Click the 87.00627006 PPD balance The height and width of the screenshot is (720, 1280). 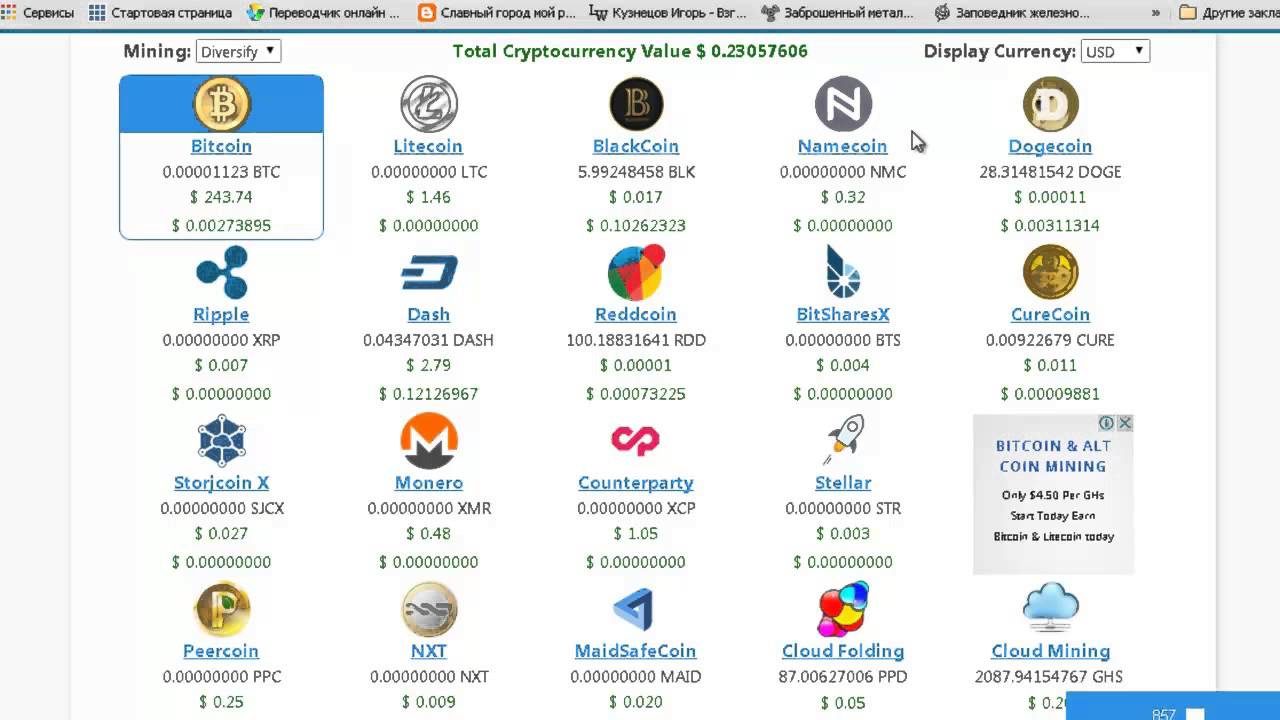tap(843, 677)
